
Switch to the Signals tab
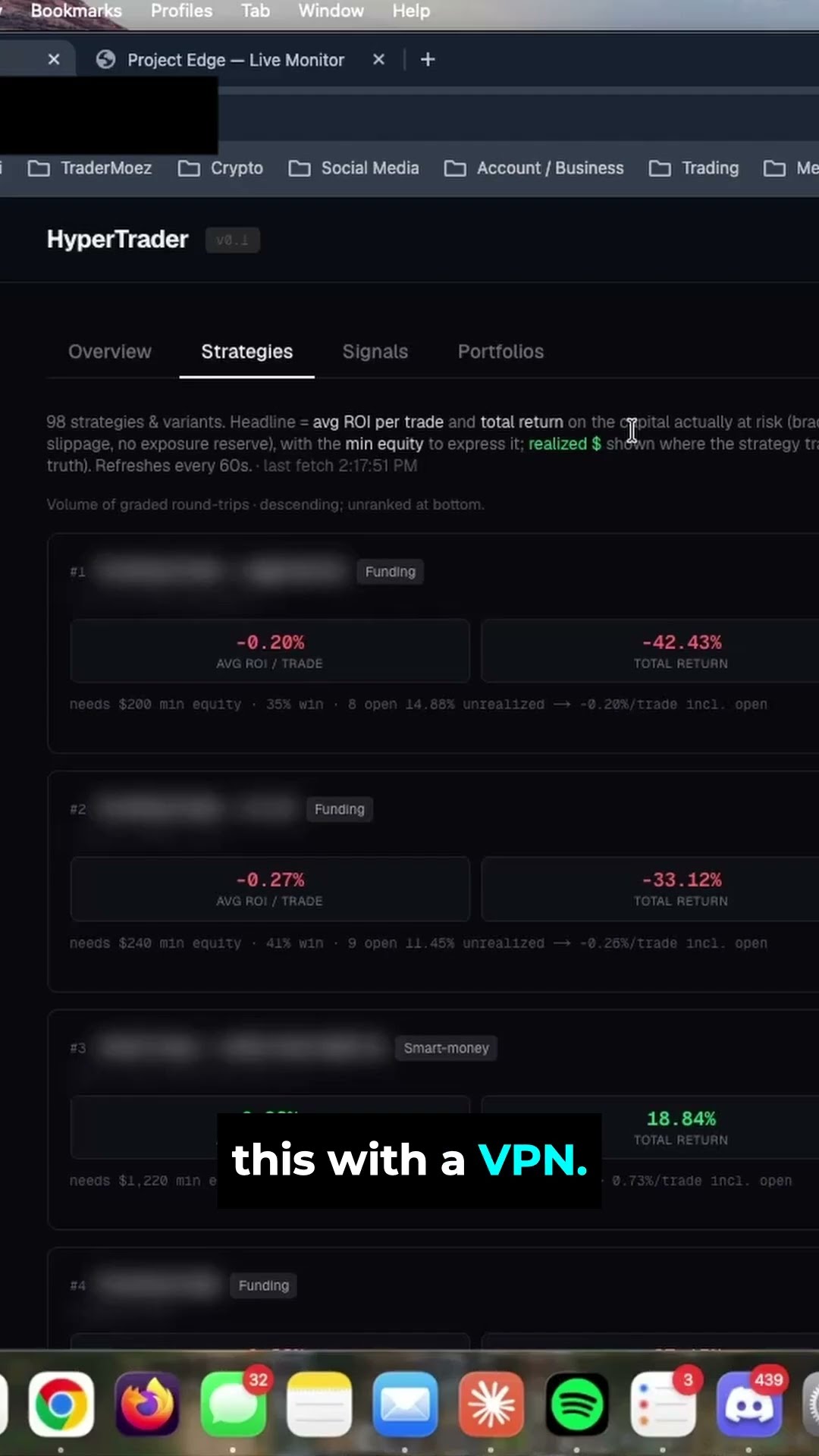[375, 352]
